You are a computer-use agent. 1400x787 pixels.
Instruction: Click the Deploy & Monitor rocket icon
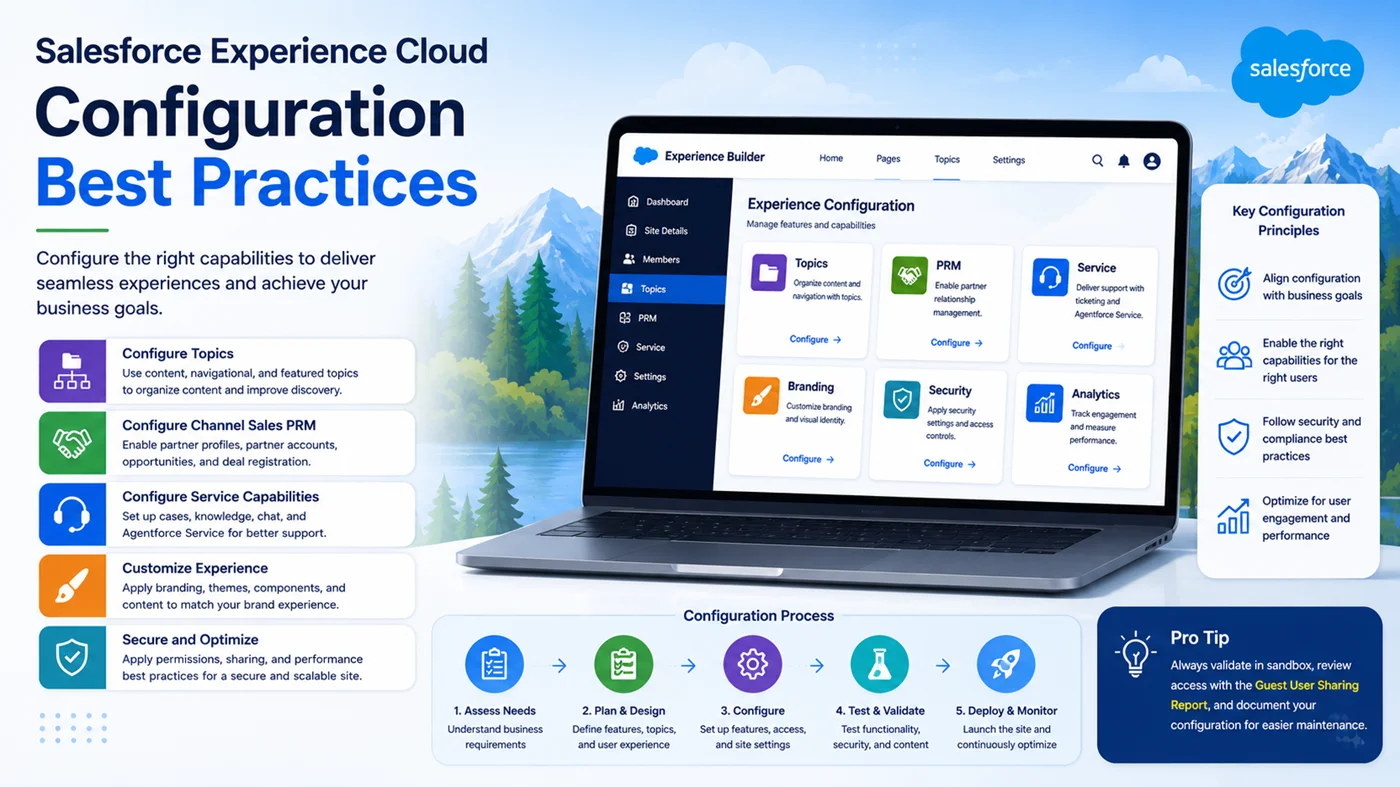click(x=1006, y=665)
